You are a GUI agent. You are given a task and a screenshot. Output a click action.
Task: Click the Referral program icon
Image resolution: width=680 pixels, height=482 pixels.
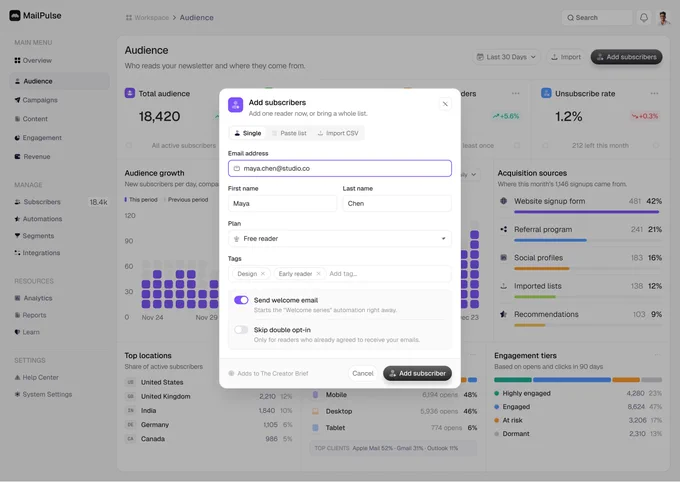pyautogui.click(x=503, y=229)
